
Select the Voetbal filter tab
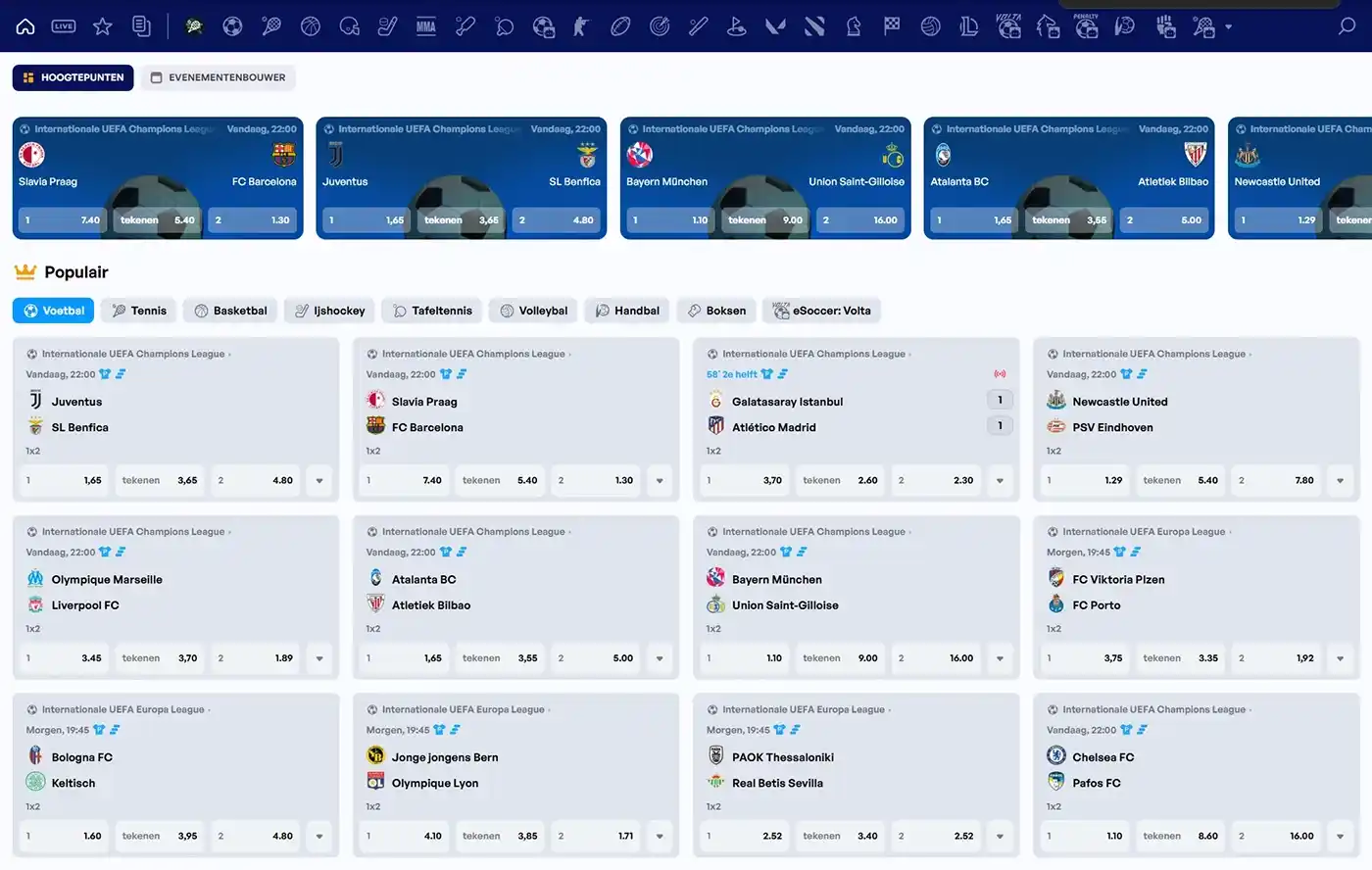(x=54, y=311)
